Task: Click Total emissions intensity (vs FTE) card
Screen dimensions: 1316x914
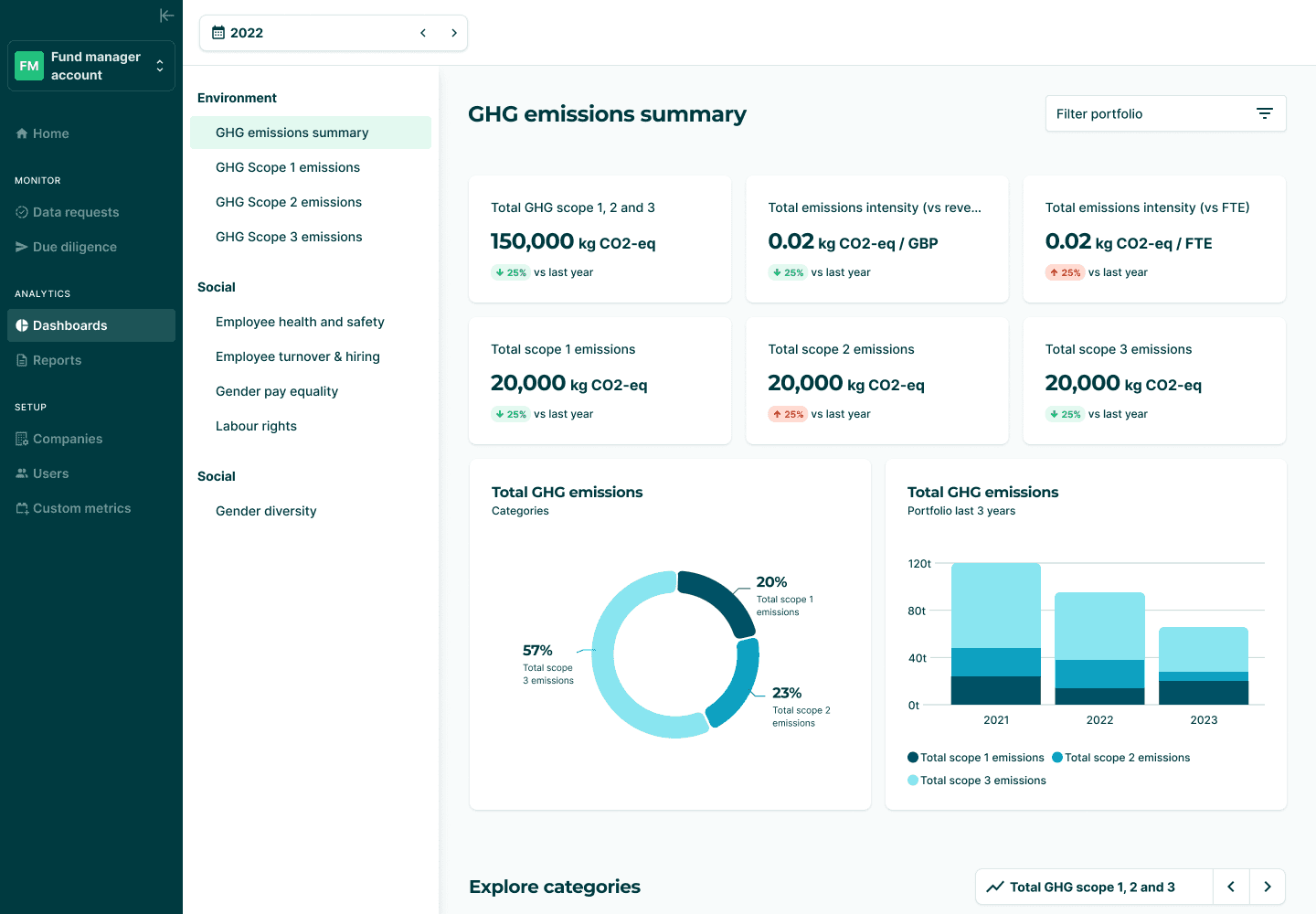Action: (x=1154, y=239)
